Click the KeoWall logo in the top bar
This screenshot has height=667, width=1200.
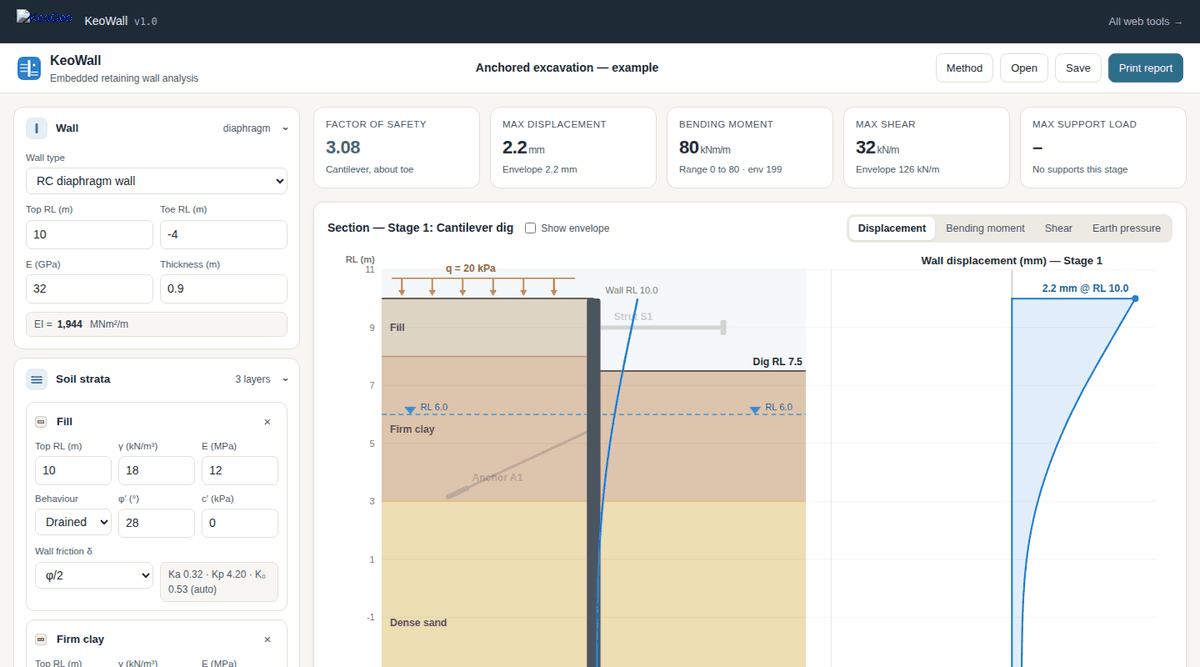45,19
